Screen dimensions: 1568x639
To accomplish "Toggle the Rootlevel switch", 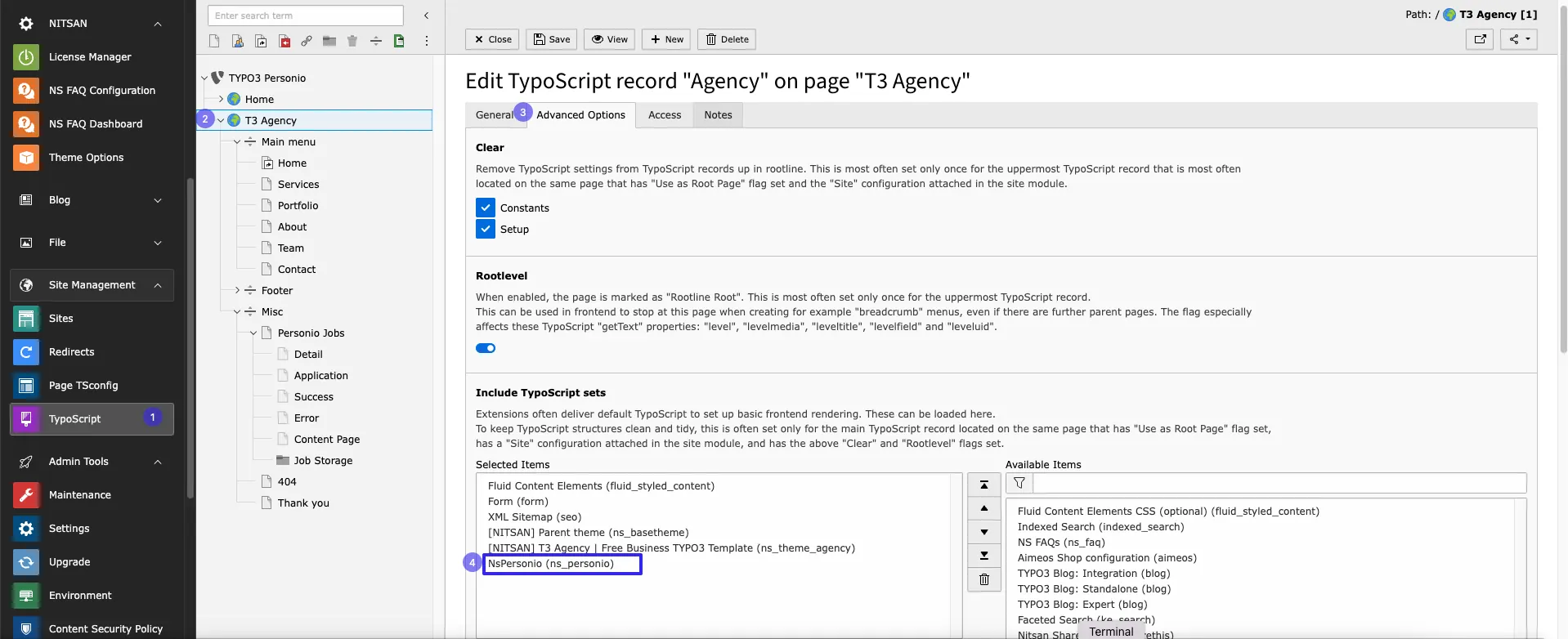I will 486,348.
